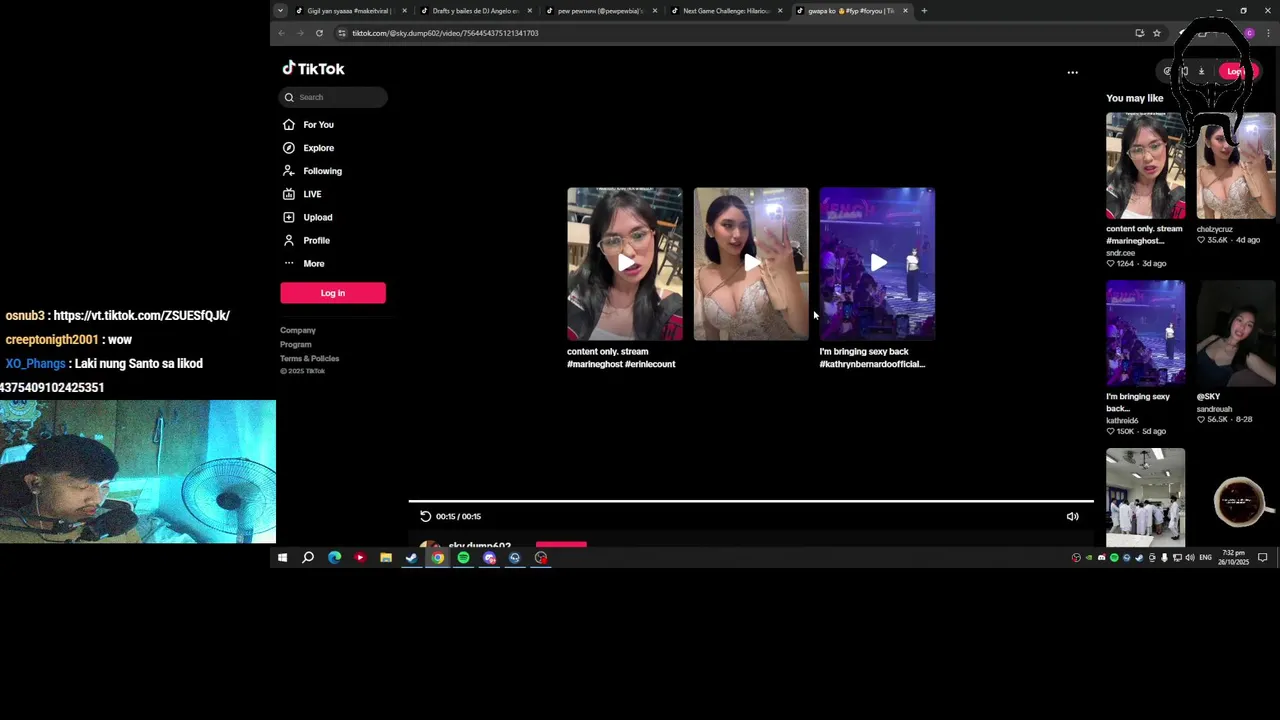
Task: Bookmark this page with the star icon
Action: [1156, 33]
